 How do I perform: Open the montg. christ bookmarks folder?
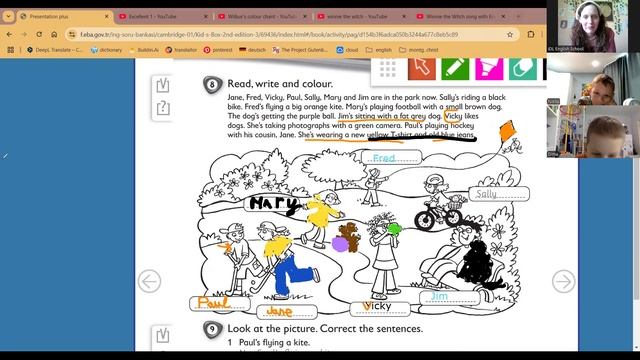click(419, 50)
